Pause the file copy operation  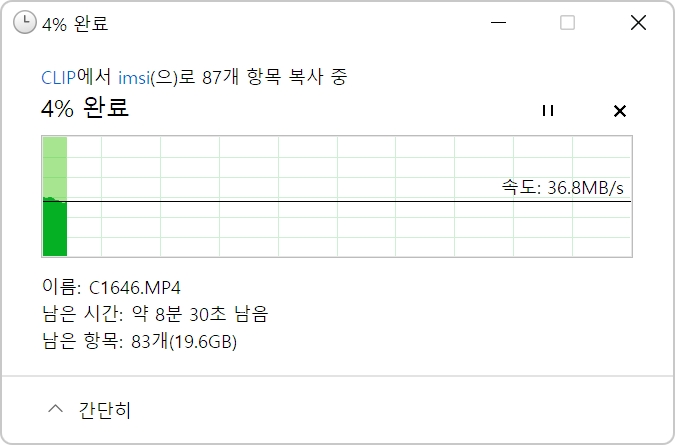(x=548, y=111)
